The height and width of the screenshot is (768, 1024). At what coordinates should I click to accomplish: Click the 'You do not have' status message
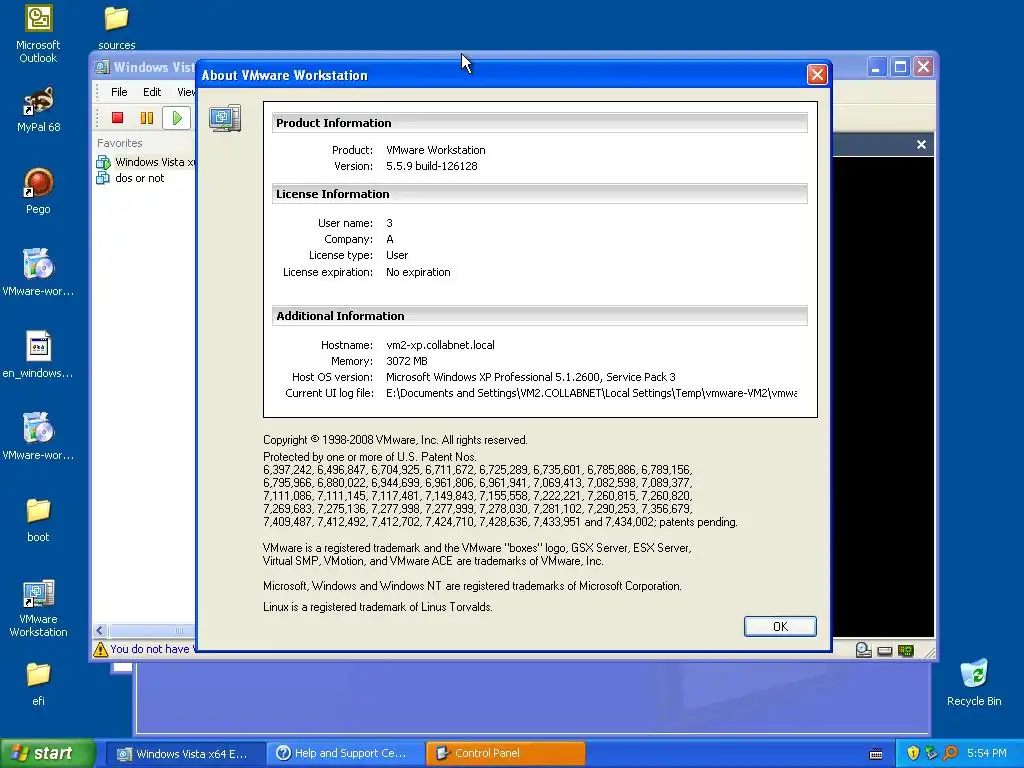point(152,649)
